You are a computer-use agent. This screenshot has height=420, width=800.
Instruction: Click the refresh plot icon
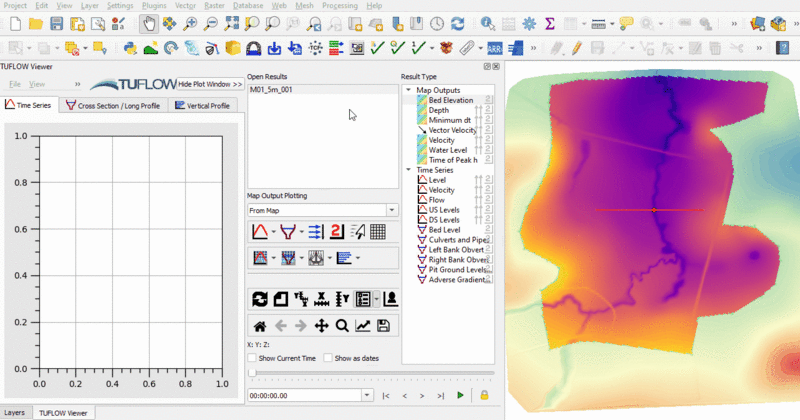point(260,299)
